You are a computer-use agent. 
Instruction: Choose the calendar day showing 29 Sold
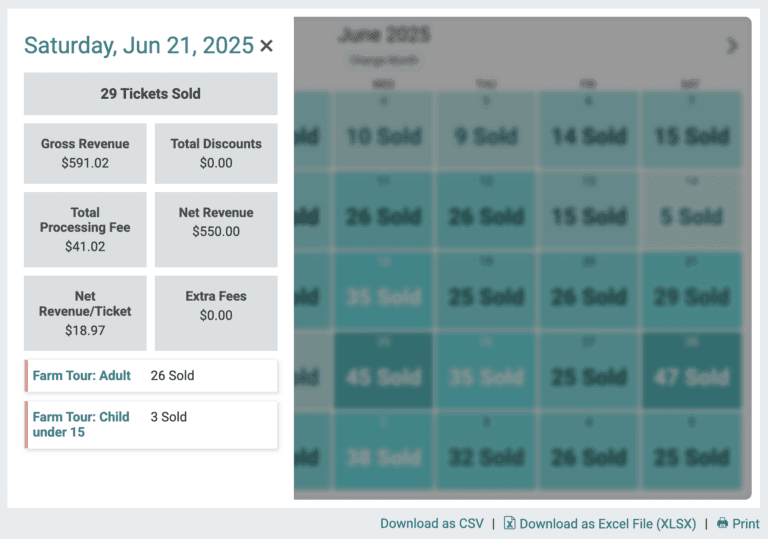691,290
